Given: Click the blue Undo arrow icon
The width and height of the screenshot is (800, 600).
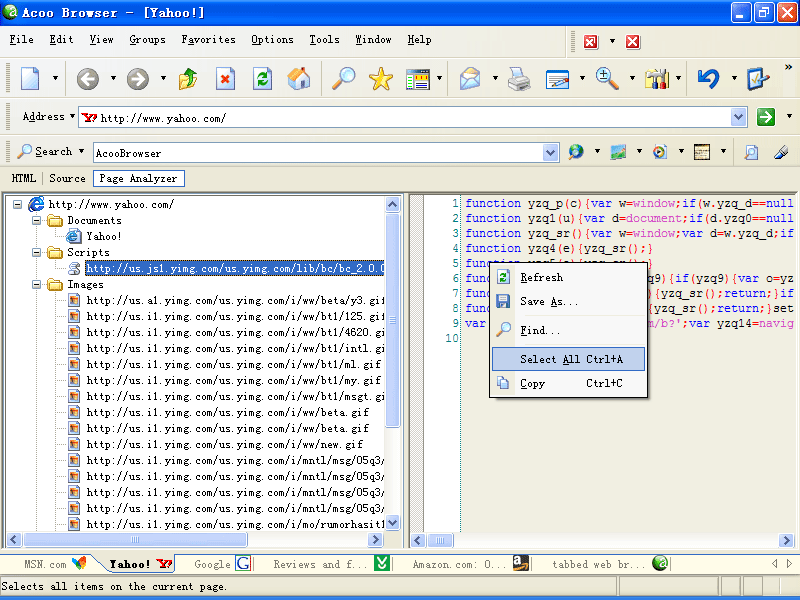Looking at the screenshot, I should [x=708, y=79].
